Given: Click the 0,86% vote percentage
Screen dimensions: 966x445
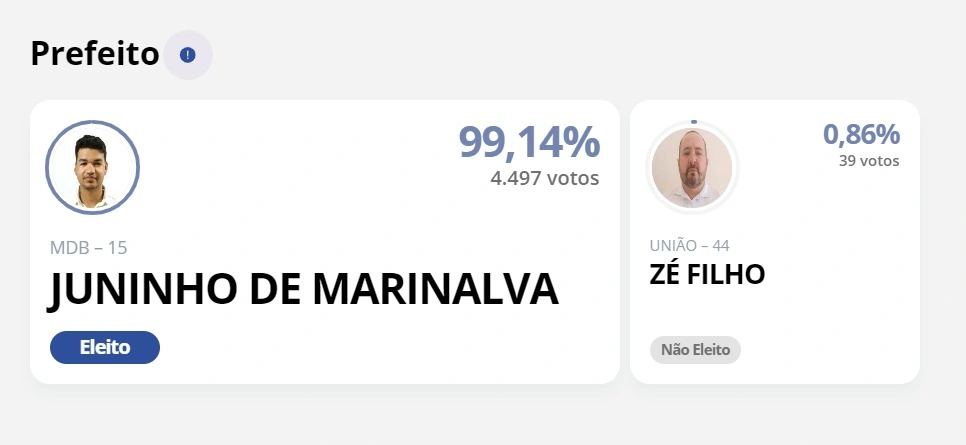Looking at the screenshot, I should point(861,134).
